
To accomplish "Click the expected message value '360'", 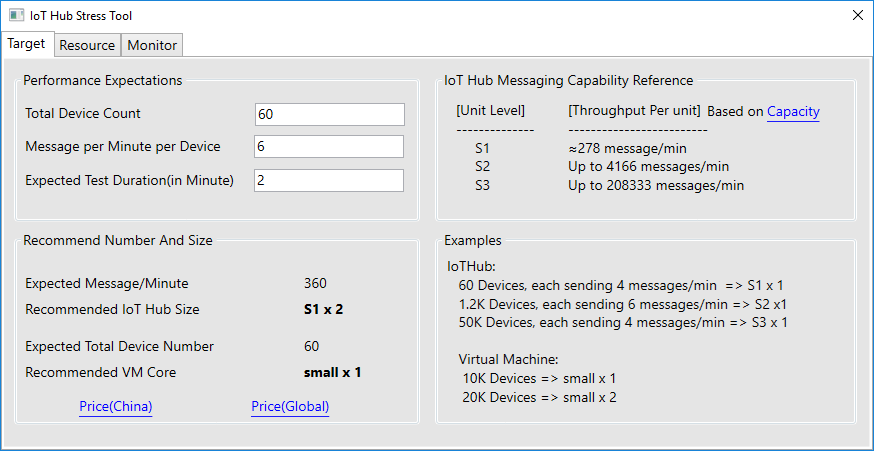I will click(x=315, y=283).
